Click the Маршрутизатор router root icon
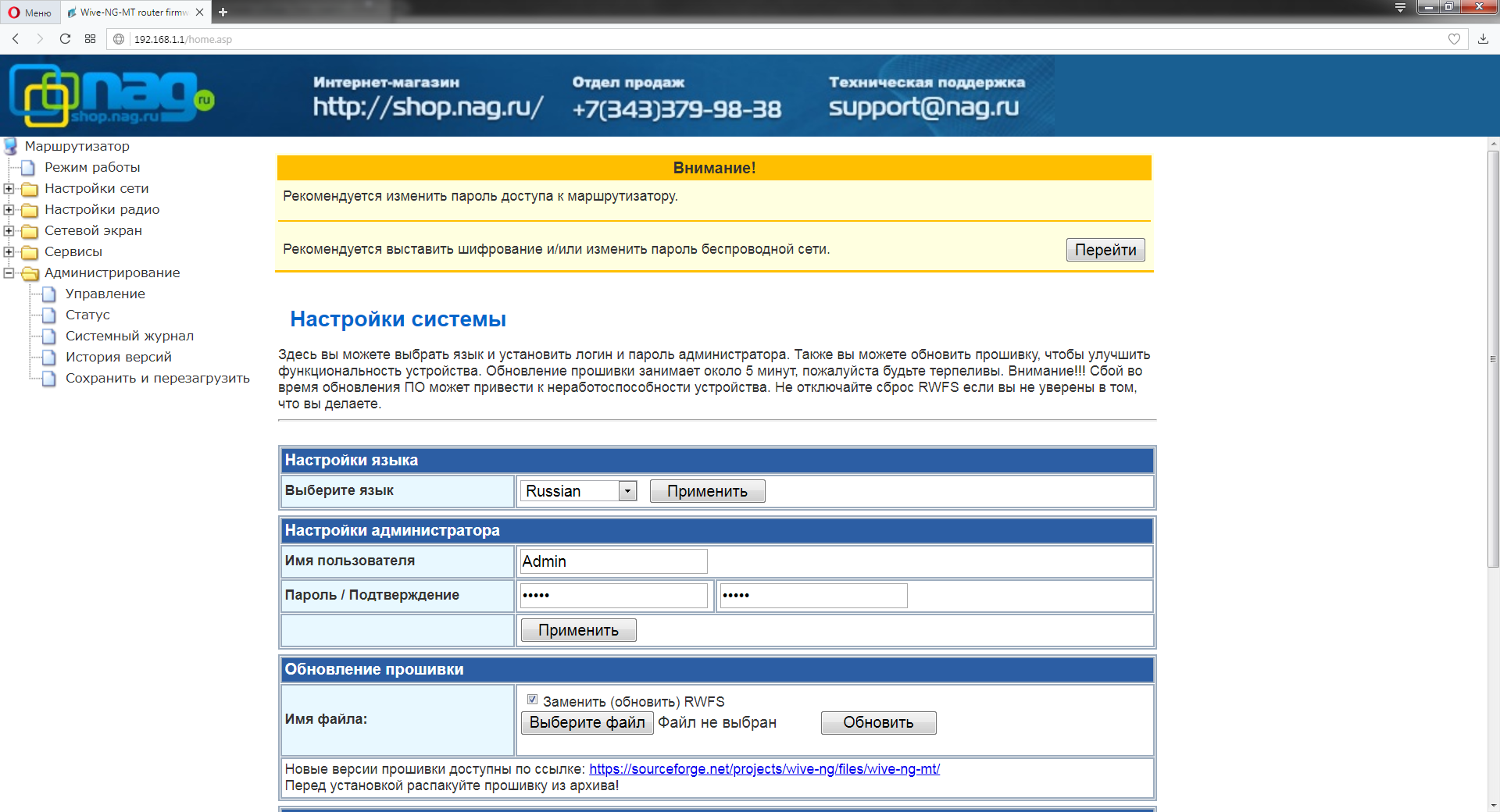 coord(11,146)
